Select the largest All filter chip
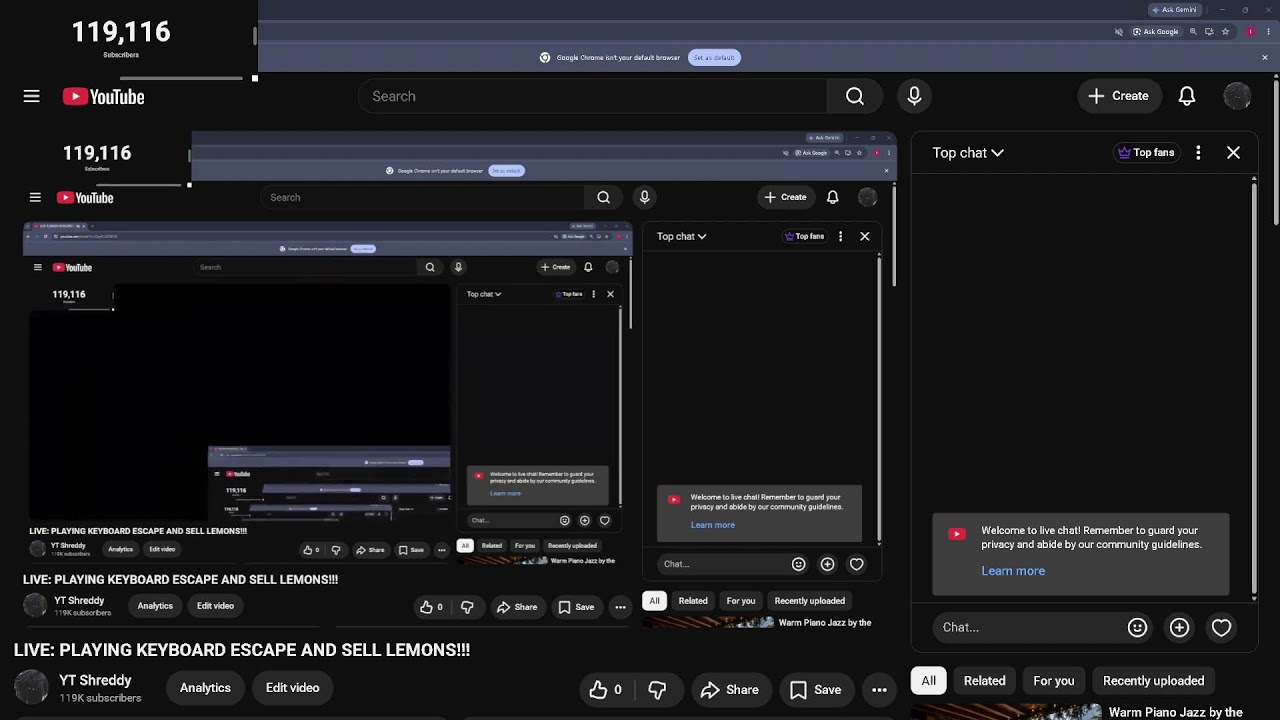1280x720 pixels. [928, 681]
